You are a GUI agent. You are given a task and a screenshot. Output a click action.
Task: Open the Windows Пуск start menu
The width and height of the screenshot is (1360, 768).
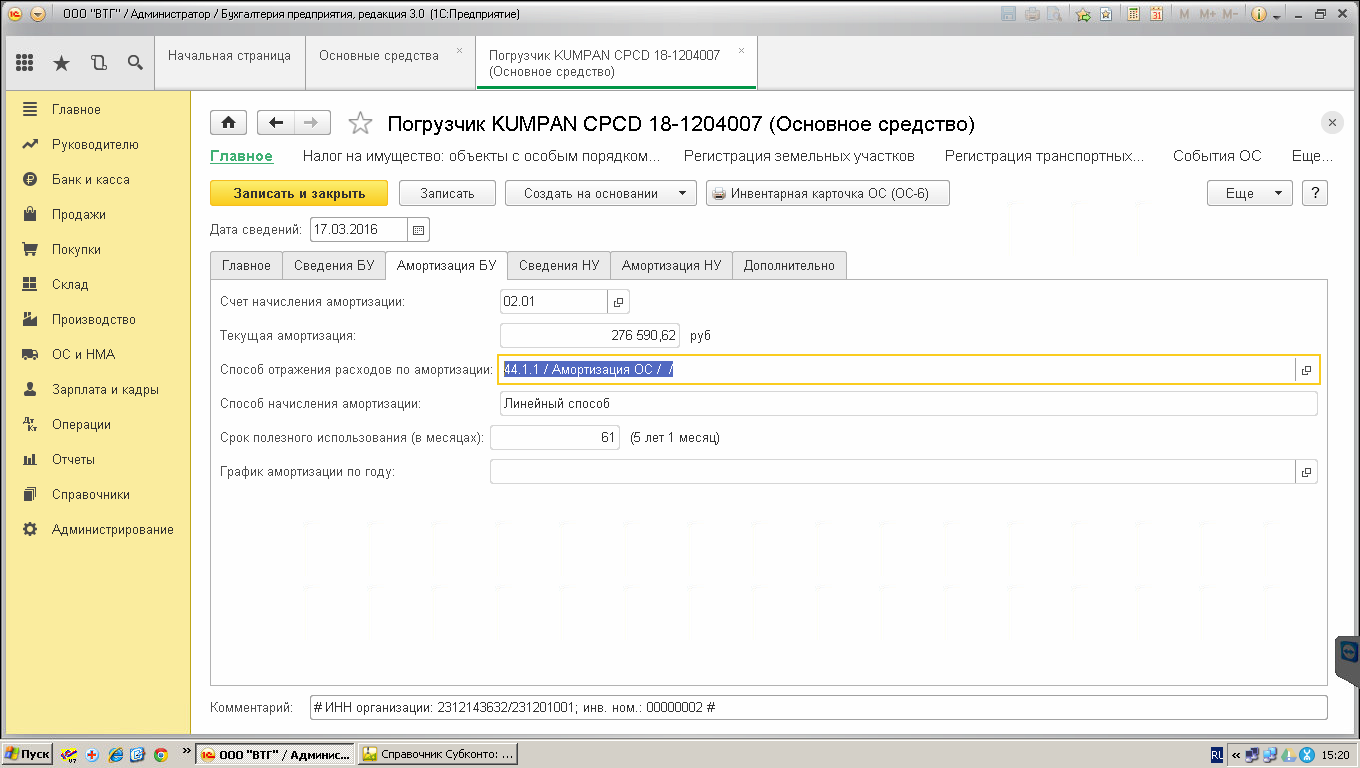28,754
